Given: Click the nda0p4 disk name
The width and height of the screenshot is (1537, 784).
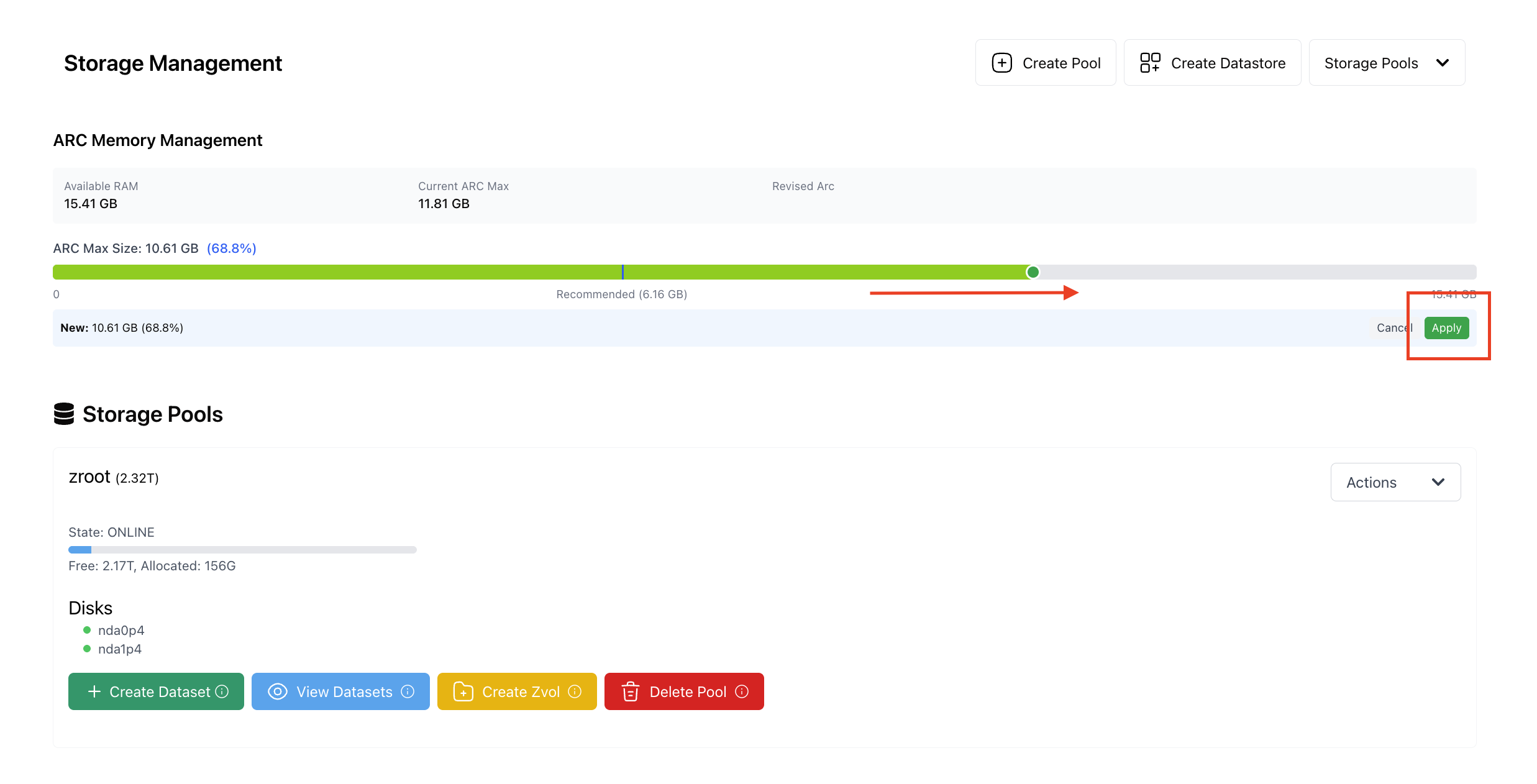Looking at the screenshot, I should pos(121,631).
